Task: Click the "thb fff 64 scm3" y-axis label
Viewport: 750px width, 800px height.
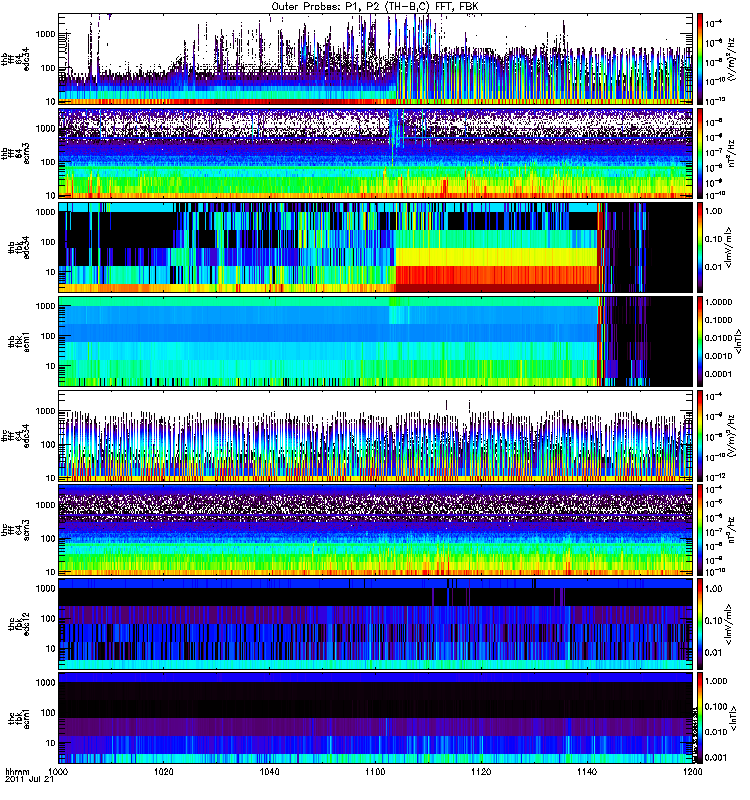Action: [16, 153]
